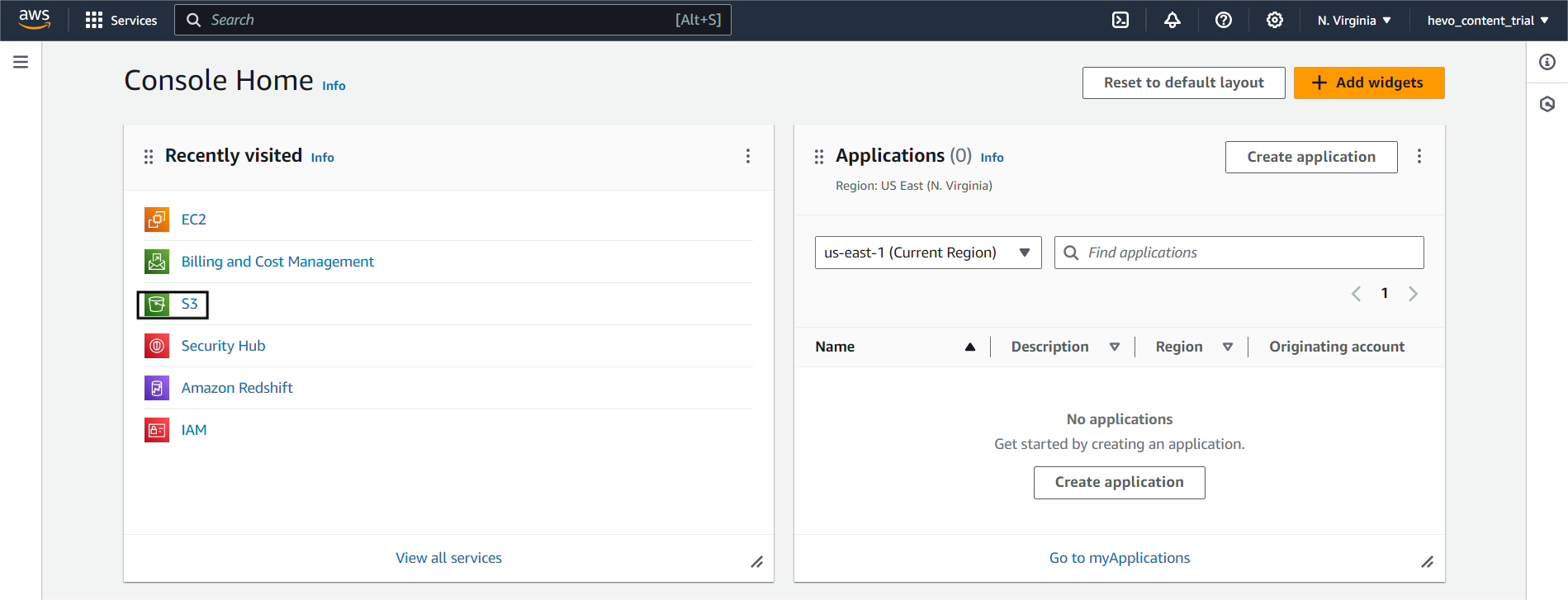Click Go to myApplications
Viewport: 1568px width, 600px height.
click(x=1120, y=558)
